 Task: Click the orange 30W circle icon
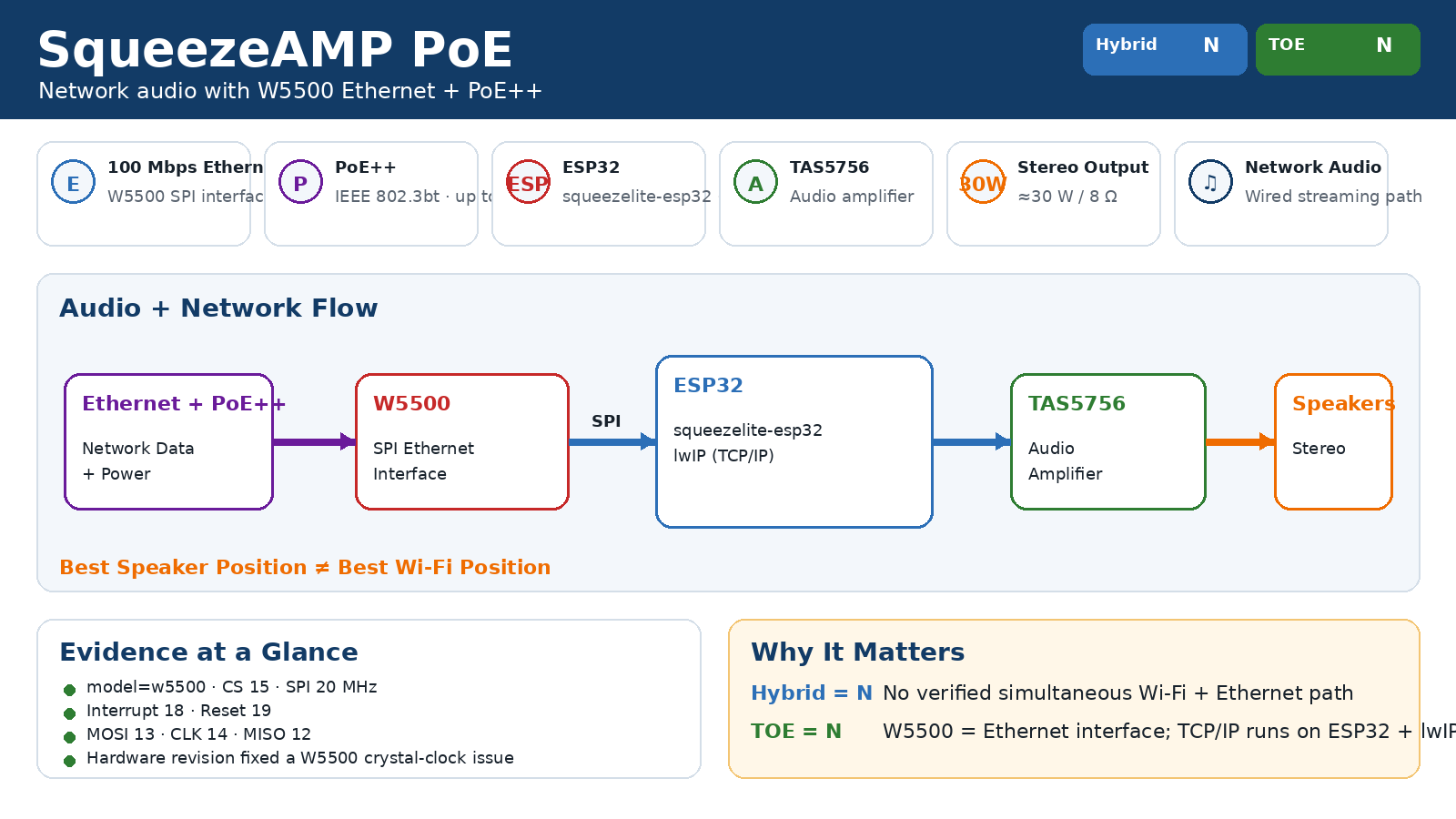pyautogui.click(x=984, y=182)
